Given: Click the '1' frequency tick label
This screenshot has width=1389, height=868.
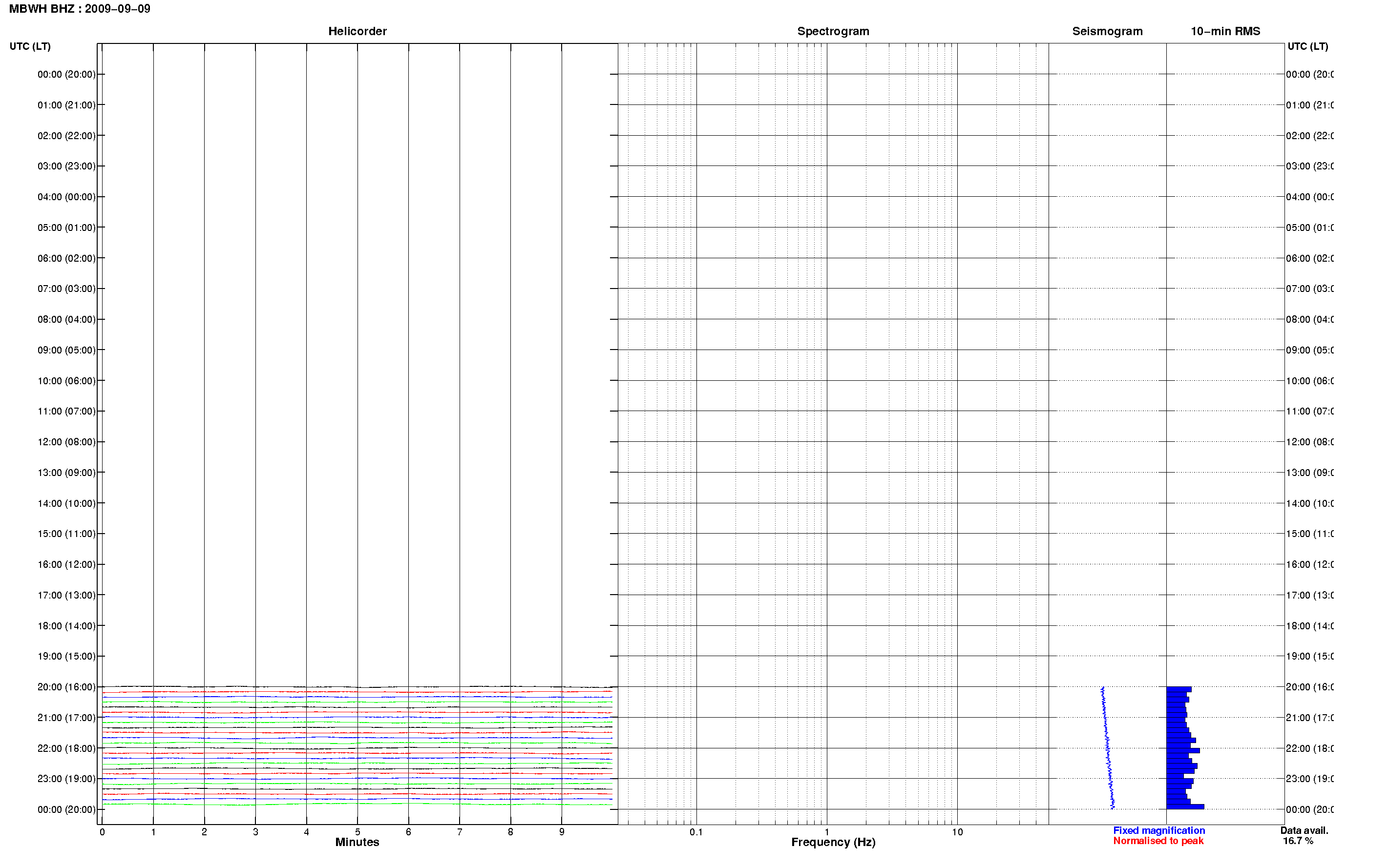Looking at the screenshot, I should tap(827, 832).
